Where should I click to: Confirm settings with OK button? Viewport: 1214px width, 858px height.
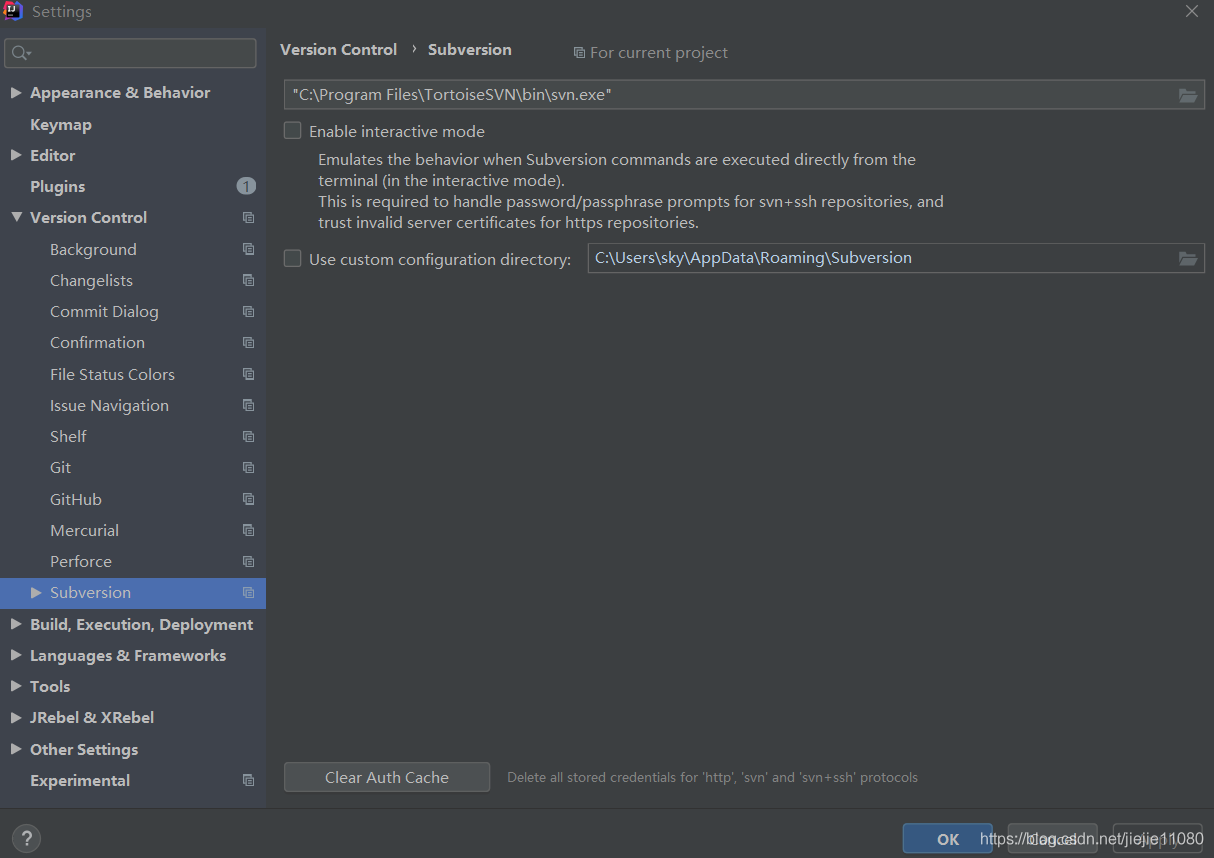coord(948,839)
